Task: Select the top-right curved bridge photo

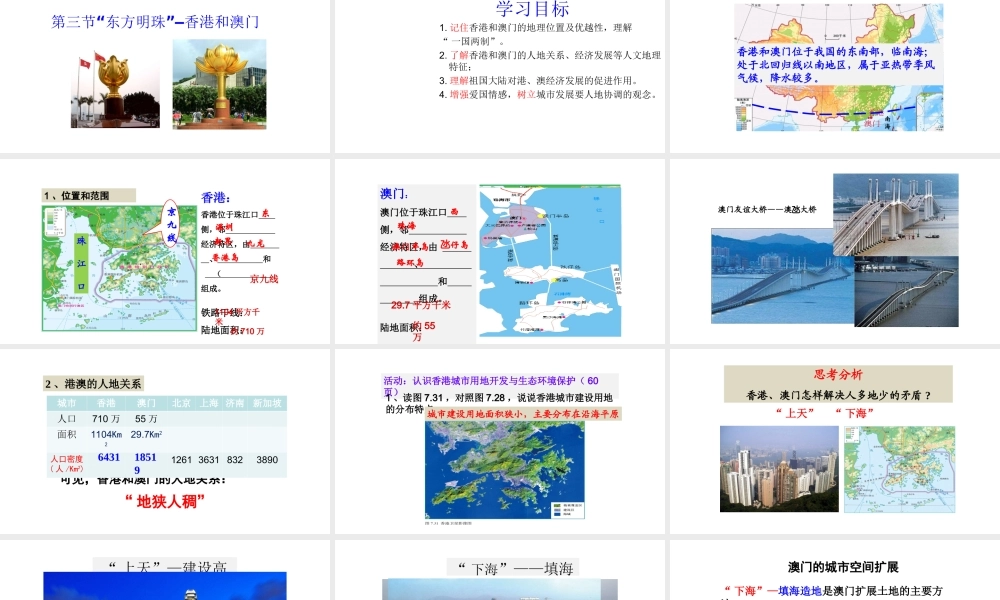Action: point(895,214)
